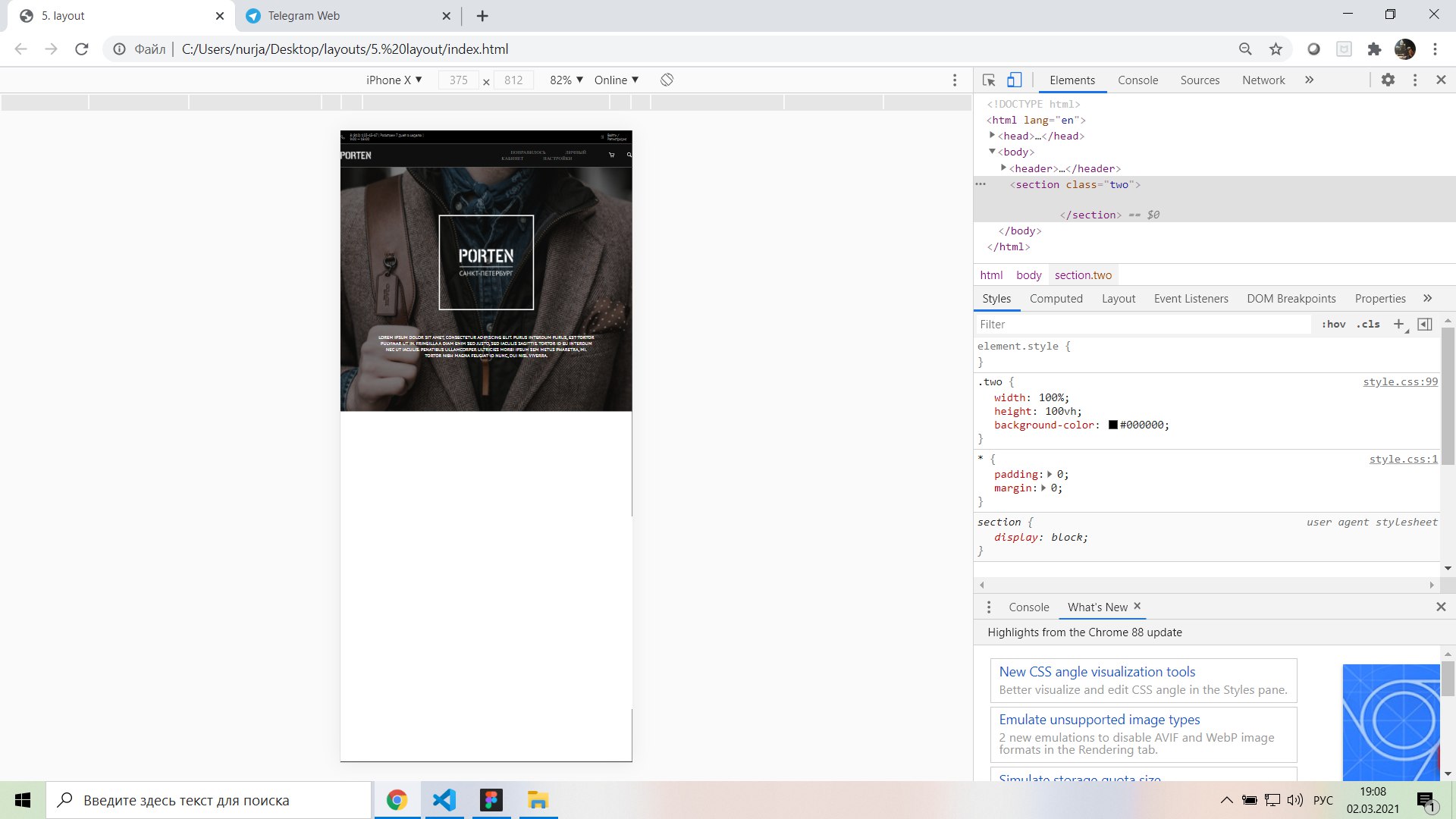Image resolution: width=1456 pixels, height=819 pixels.
Task: Rotate device orientation icon
Action: pyautogui.click(x=667, y=80)
